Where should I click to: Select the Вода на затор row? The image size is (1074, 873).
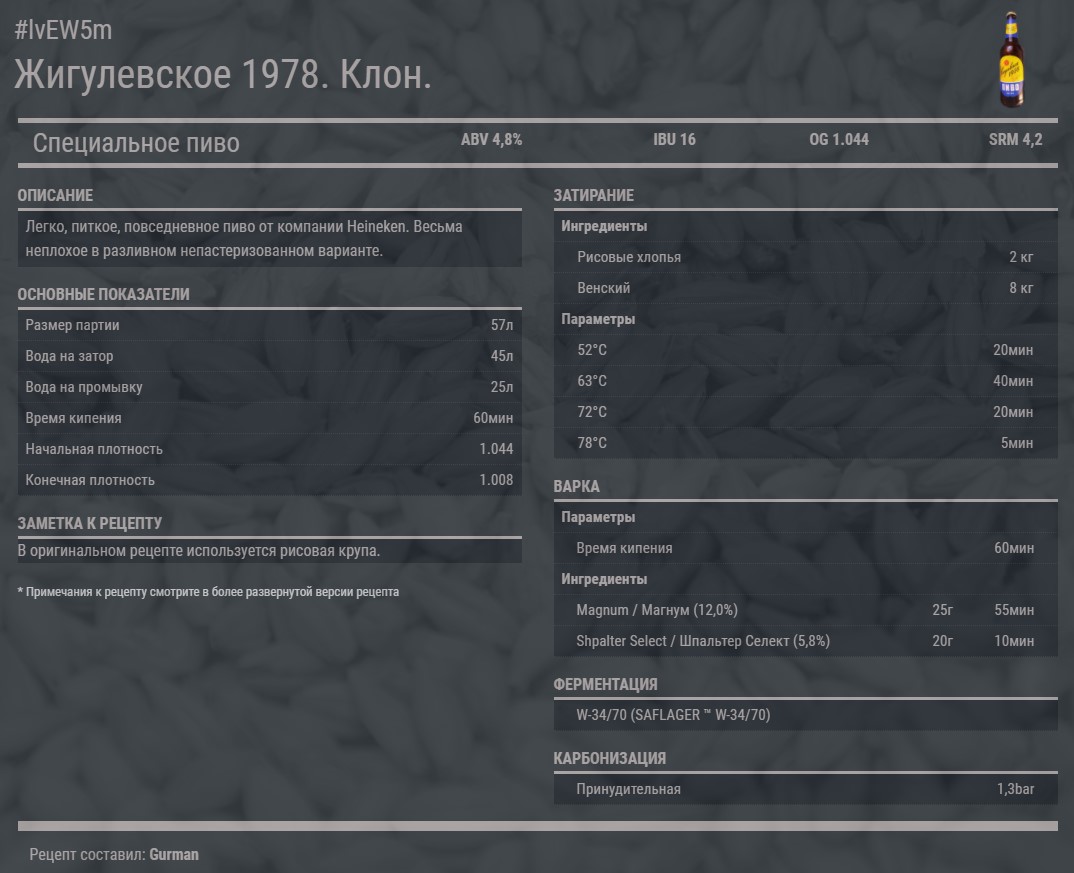point(270,356)
